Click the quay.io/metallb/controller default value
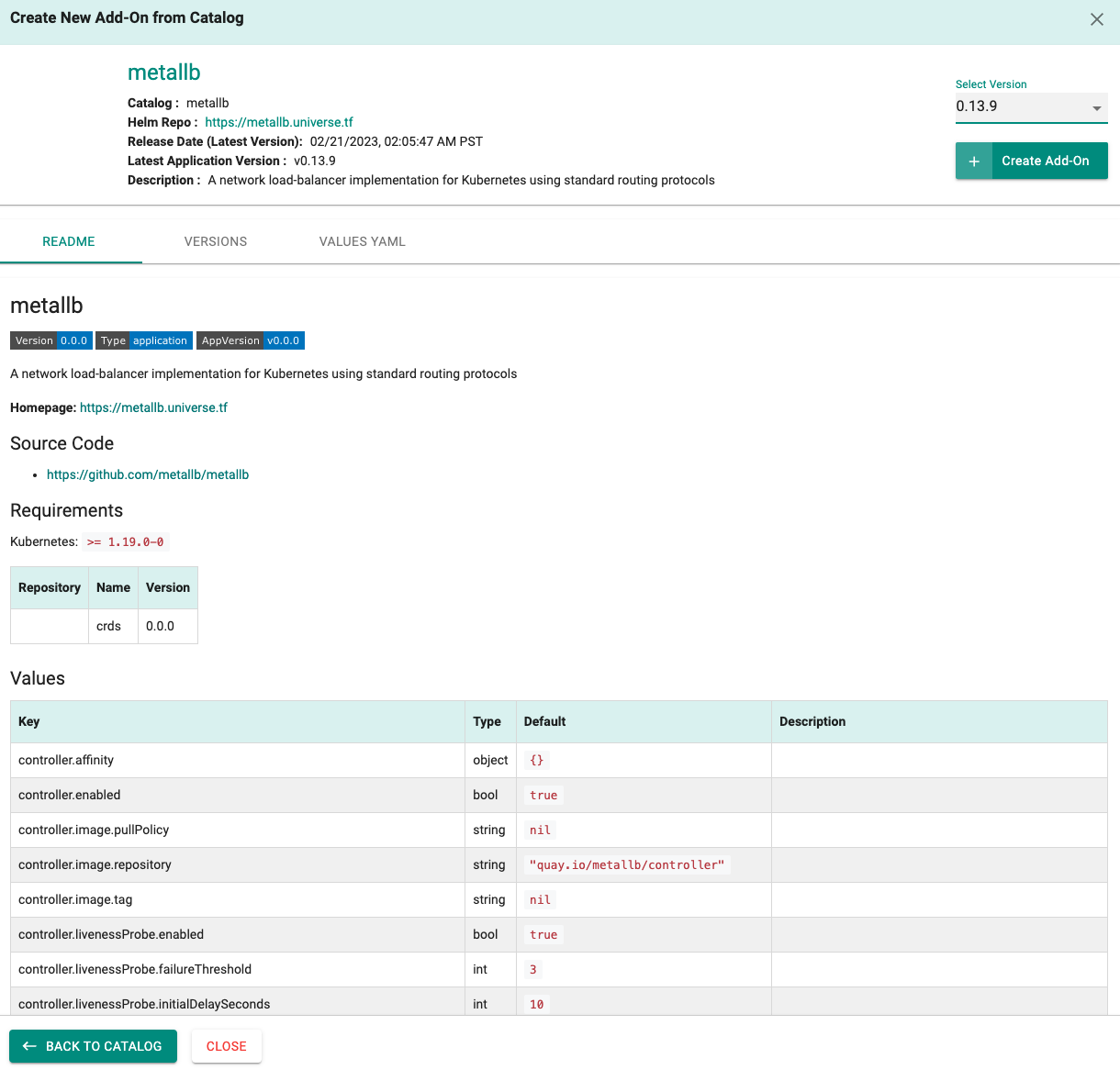Image resolution: width=1120 pixels, height=1070 pixels. click(627, 864)
